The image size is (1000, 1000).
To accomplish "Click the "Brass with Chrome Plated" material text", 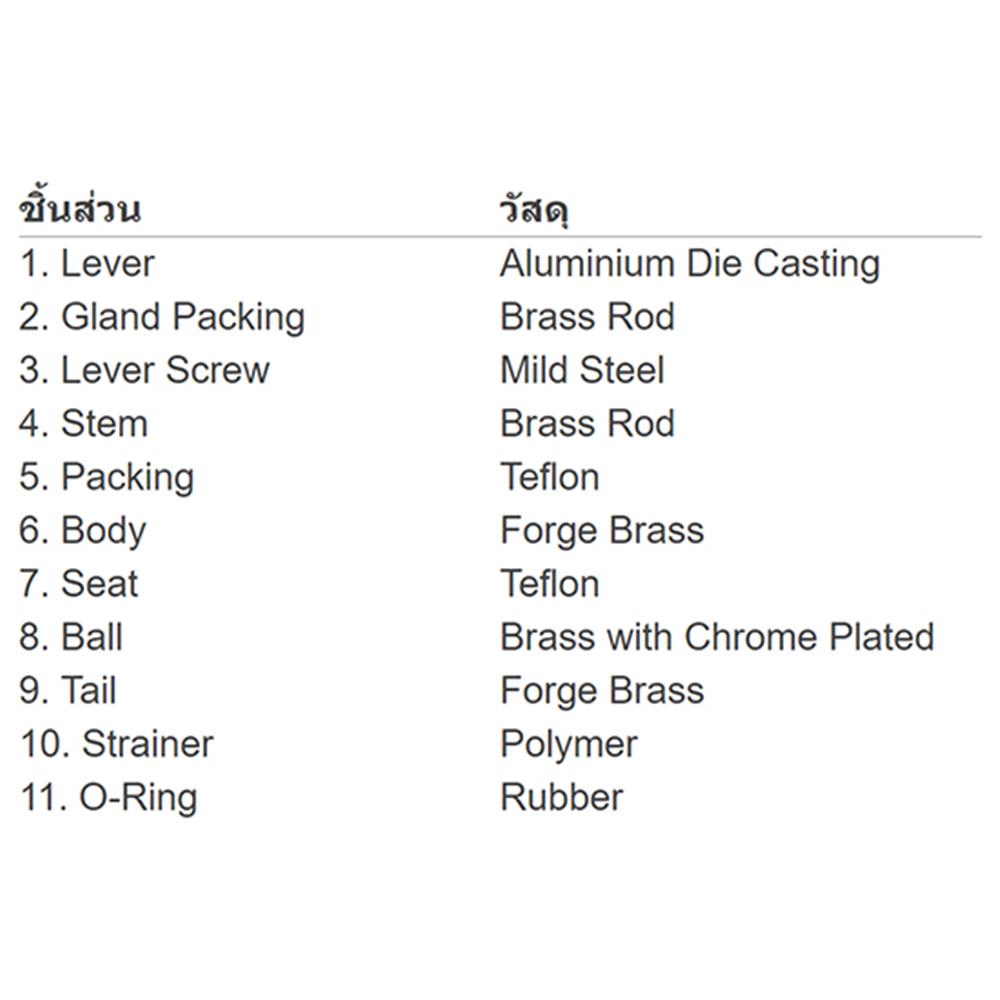I will 717,637.
